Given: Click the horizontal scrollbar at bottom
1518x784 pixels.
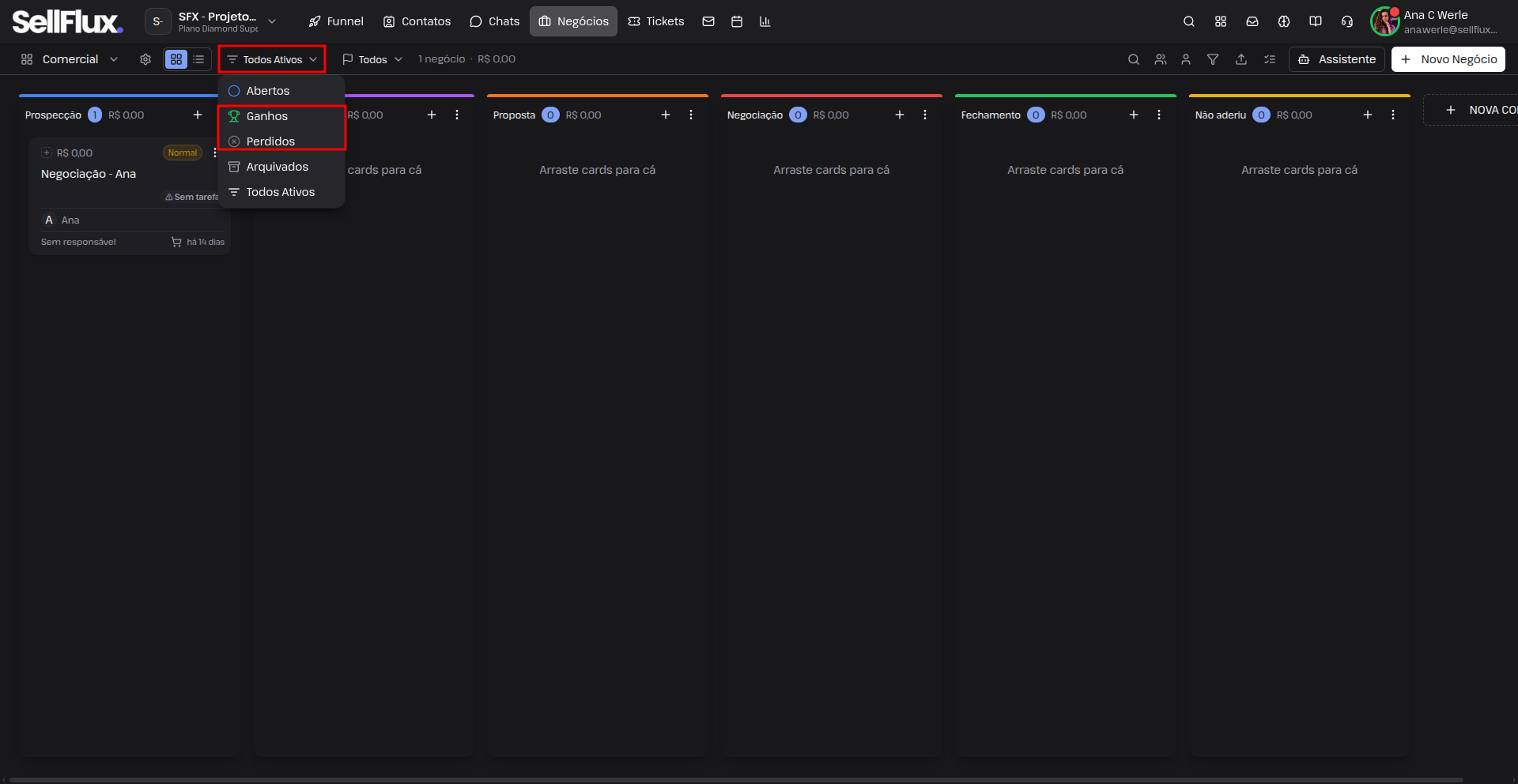Looking at the screenshot, I should (x=735, y=780).
